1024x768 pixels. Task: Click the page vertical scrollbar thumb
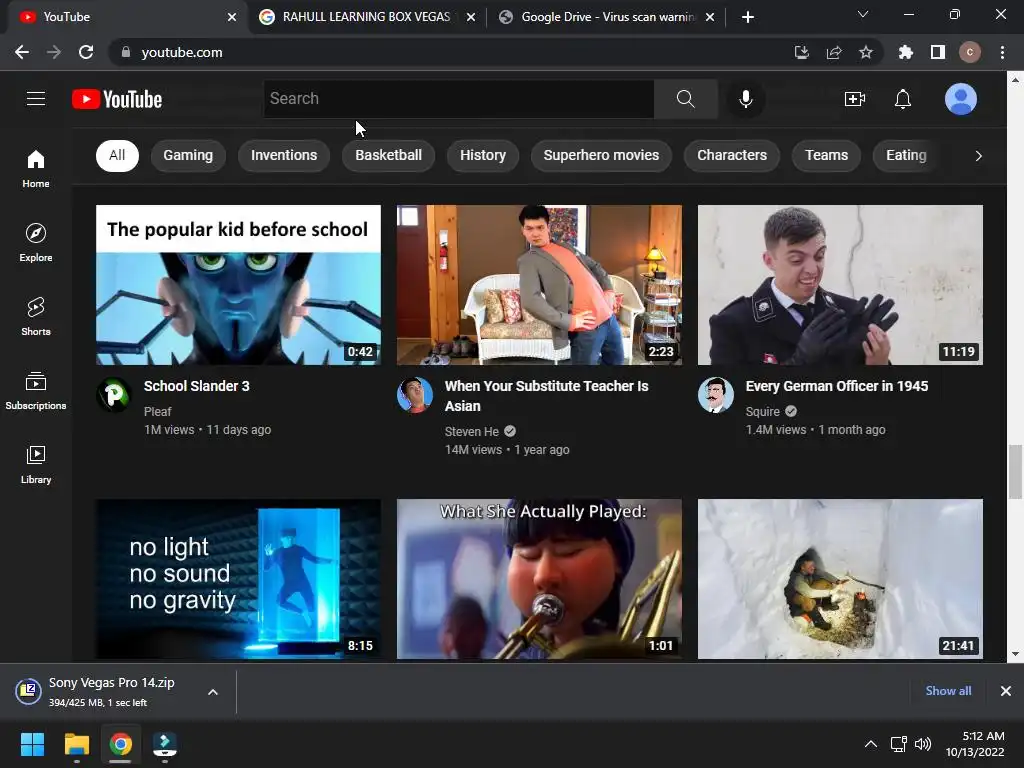pyautogui.click(x=1015, y=472)
